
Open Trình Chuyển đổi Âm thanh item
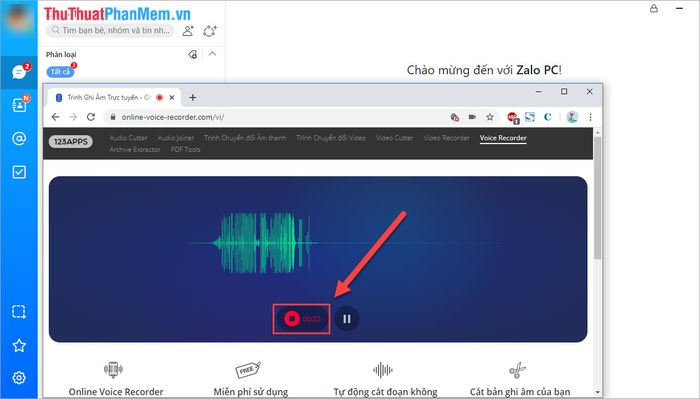[245, 138]
